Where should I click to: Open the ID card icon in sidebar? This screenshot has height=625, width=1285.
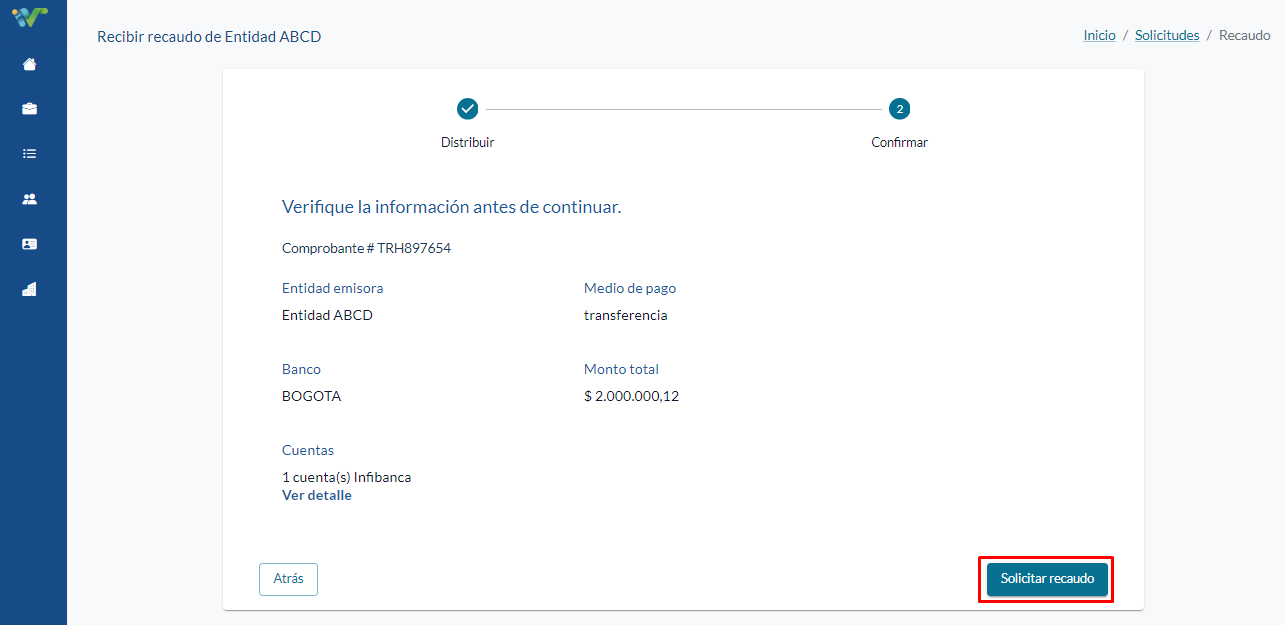click(x=30, y=244)
